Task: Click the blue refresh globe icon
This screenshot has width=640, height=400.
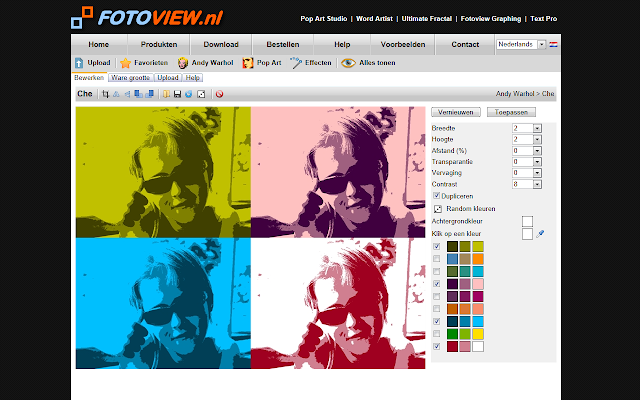Action: (188, 94)
